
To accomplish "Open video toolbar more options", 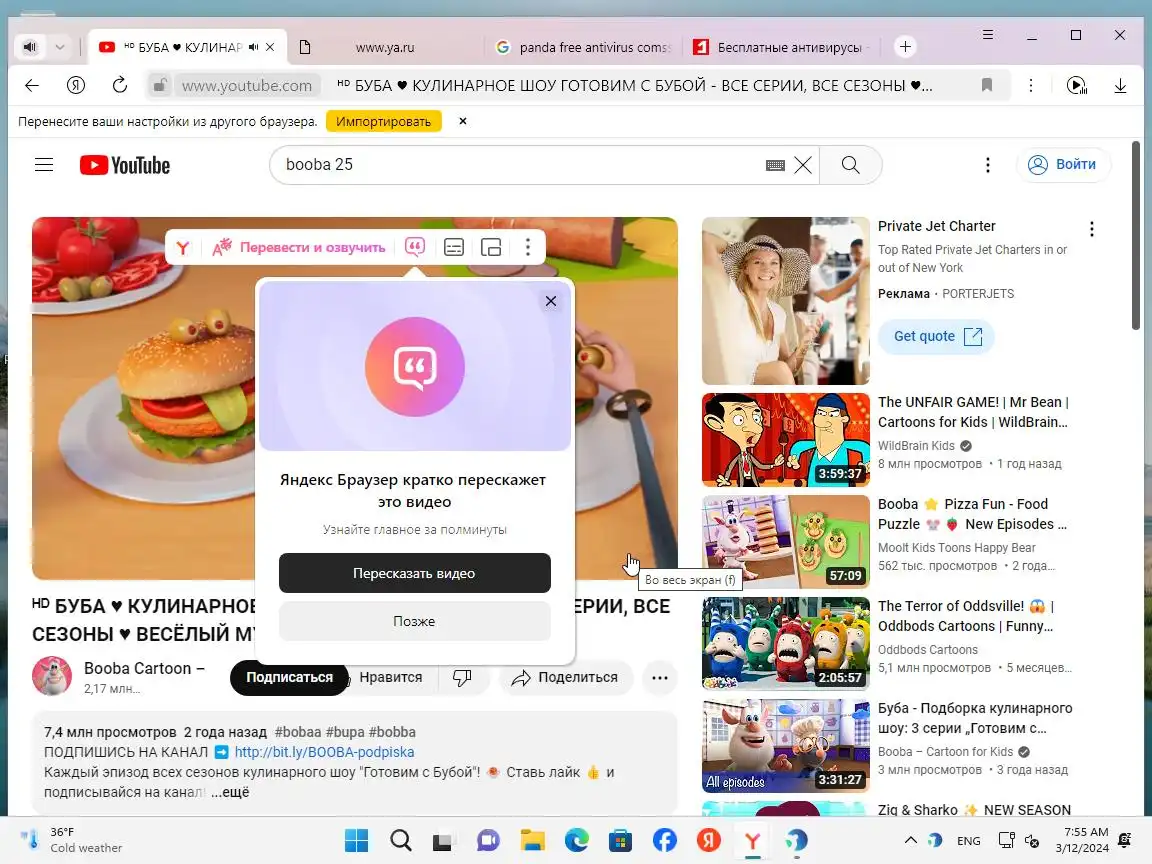I will pos(528,248).
